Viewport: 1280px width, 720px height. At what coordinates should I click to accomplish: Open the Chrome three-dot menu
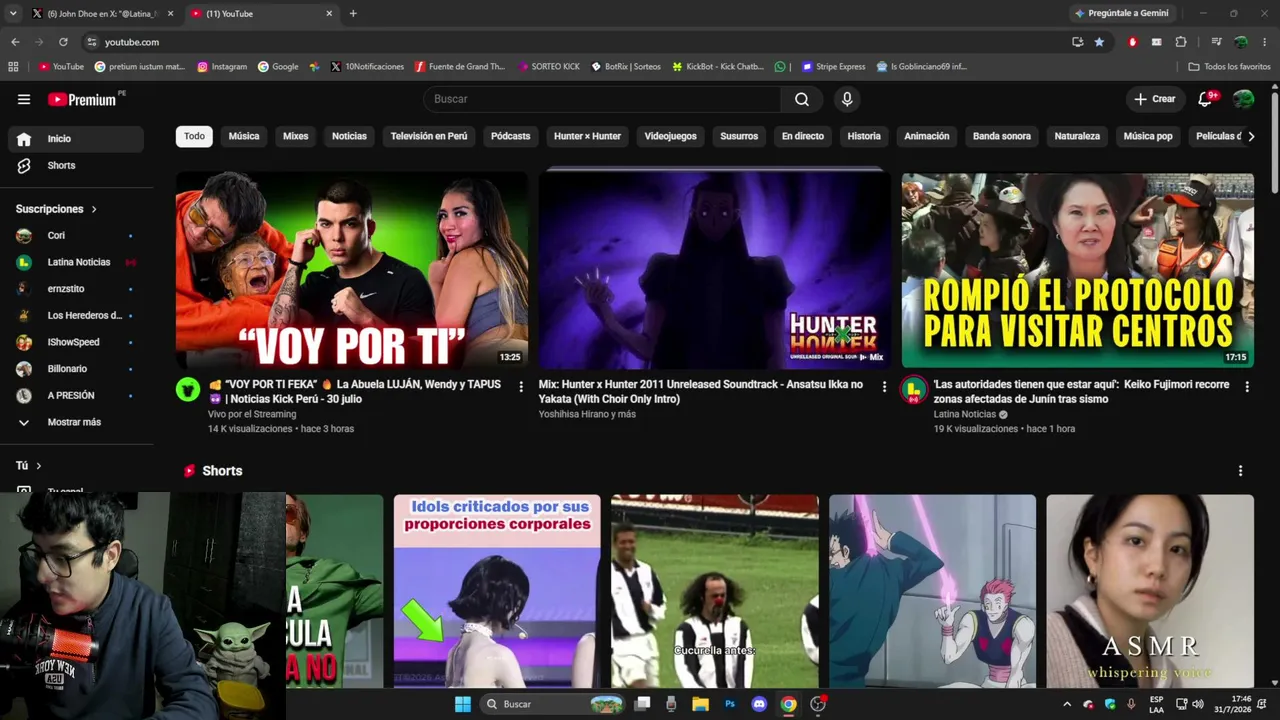point(1265,42)
